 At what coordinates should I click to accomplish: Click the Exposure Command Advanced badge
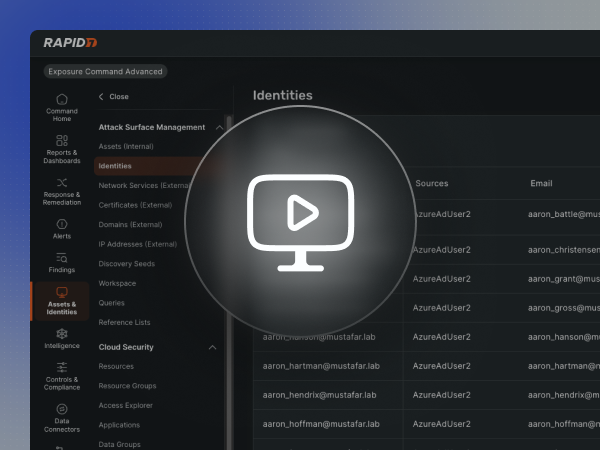[x=105, y=71]
